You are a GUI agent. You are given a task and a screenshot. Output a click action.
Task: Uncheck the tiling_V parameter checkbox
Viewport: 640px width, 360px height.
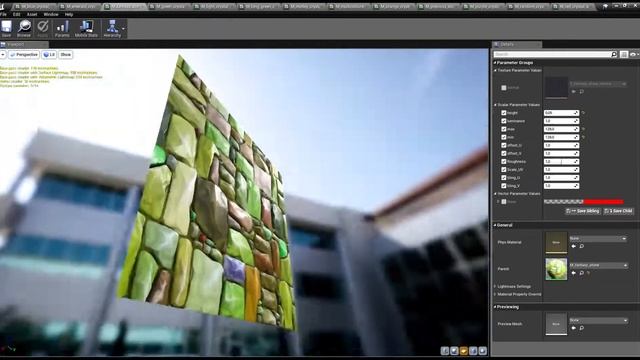point(504,186)
